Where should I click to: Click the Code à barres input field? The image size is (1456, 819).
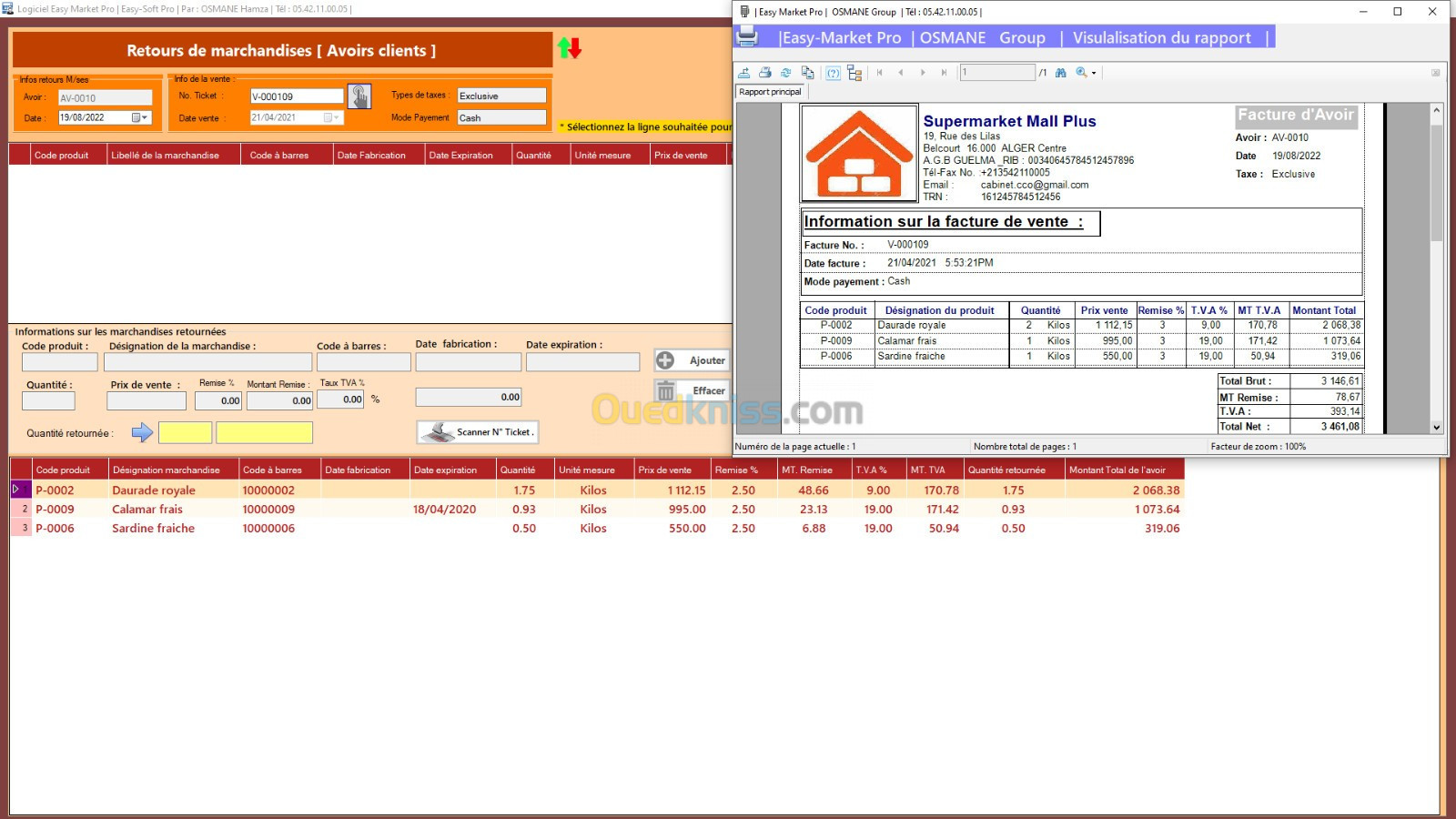point(363,362)
